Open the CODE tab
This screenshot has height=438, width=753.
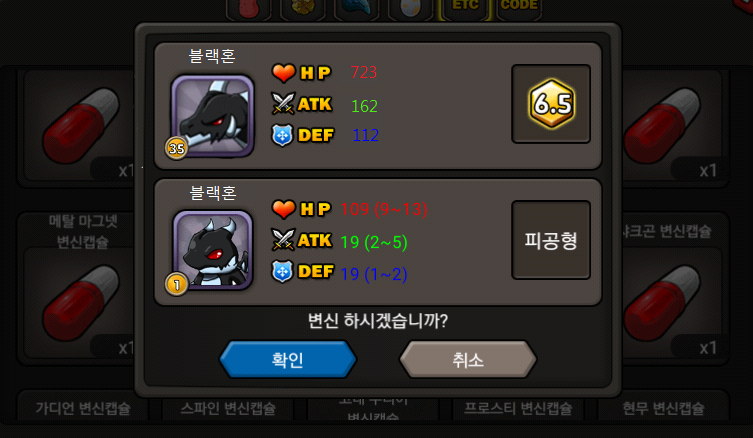[x=519, y=8]
